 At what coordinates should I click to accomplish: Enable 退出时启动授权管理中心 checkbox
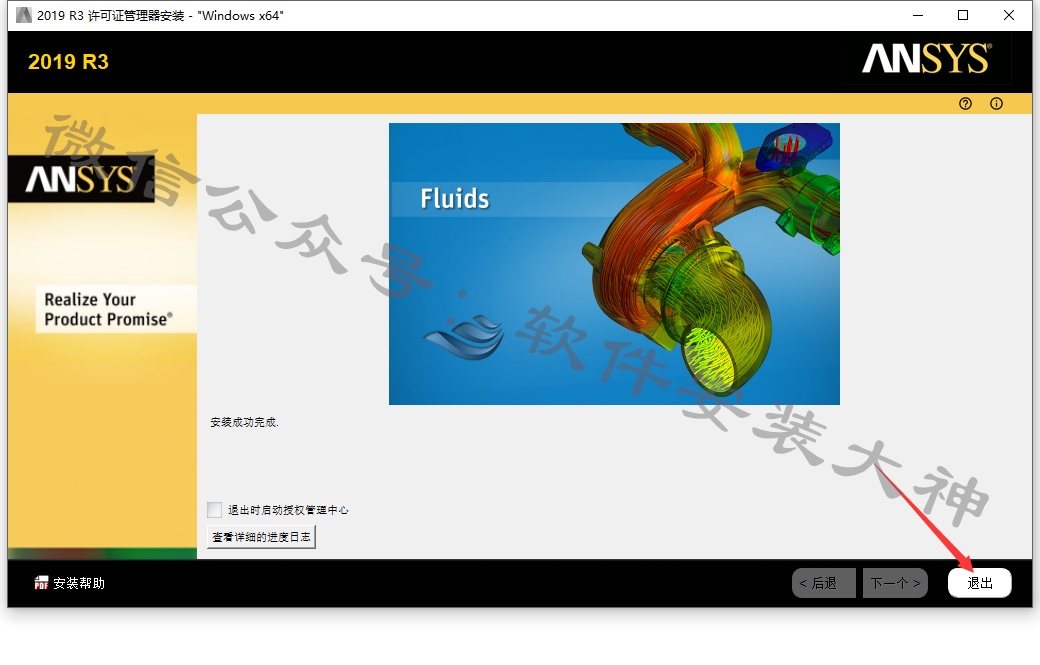pyautogui.click(x=214, y=509)
